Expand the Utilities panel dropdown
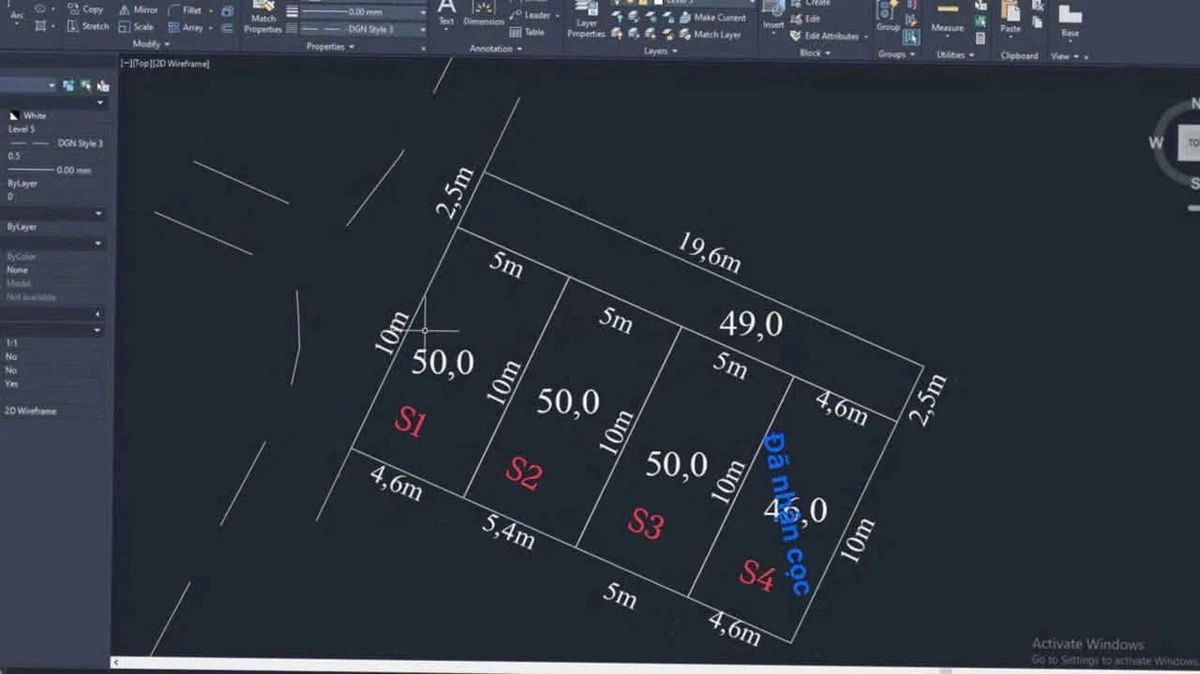 [955, 55]
